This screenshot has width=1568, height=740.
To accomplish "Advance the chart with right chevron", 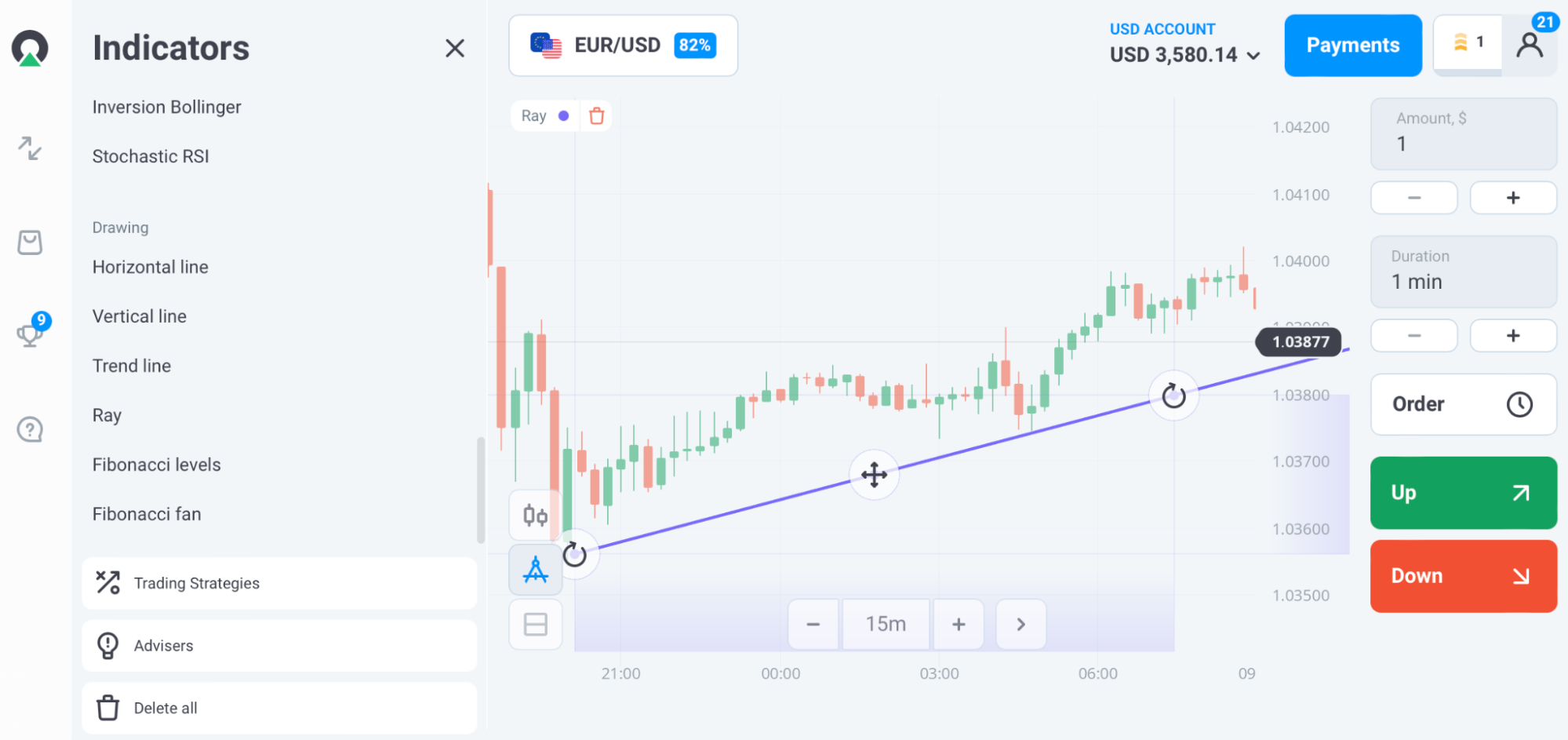I will tap(1020, 625).
